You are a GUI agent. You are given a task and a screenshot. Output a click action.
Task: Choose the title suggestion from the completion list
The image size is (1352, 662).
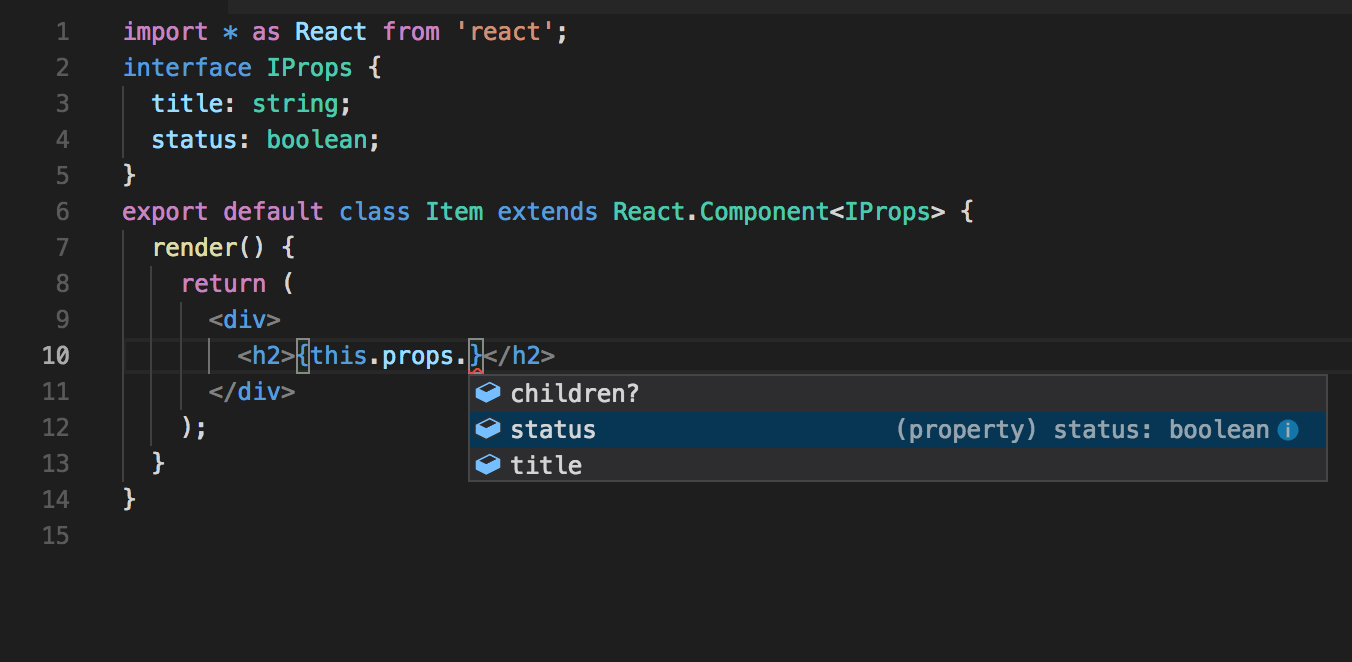[545, 465]
